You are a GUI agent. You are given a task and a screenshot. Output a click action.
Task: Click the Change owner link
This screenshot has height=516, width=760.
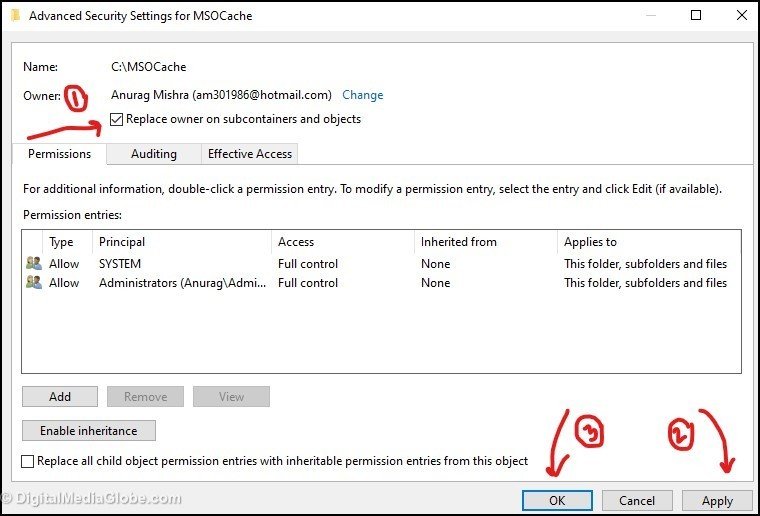(363, 95)
